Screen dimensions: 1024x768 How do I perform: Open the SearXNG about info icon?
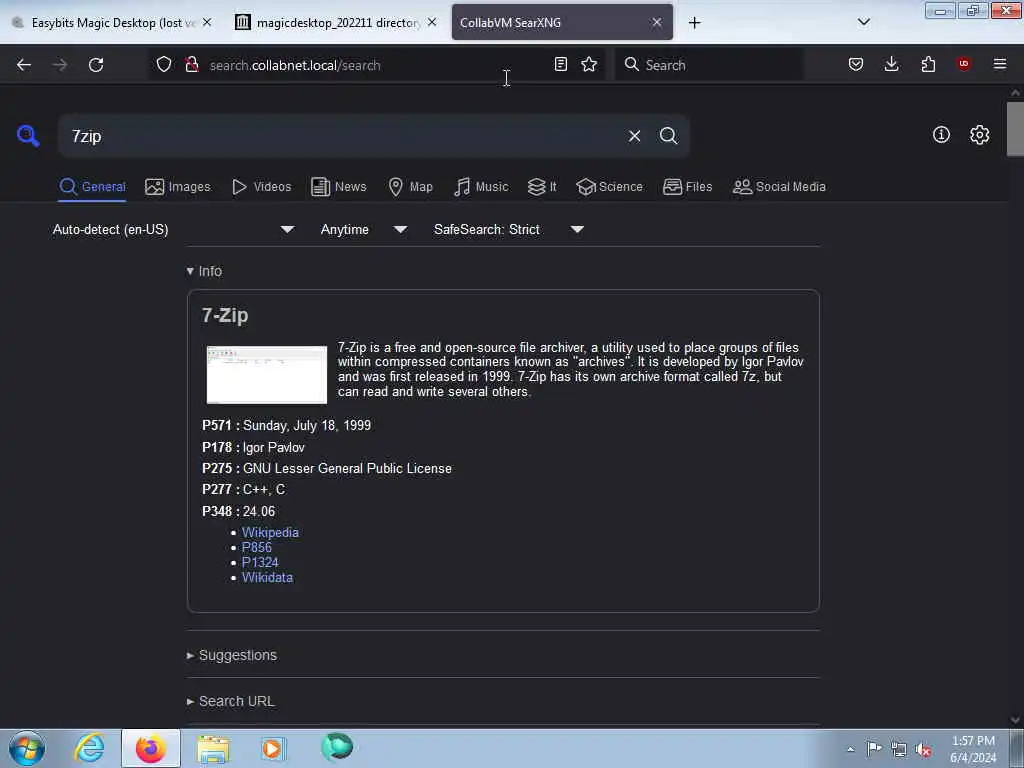point(941,135)
